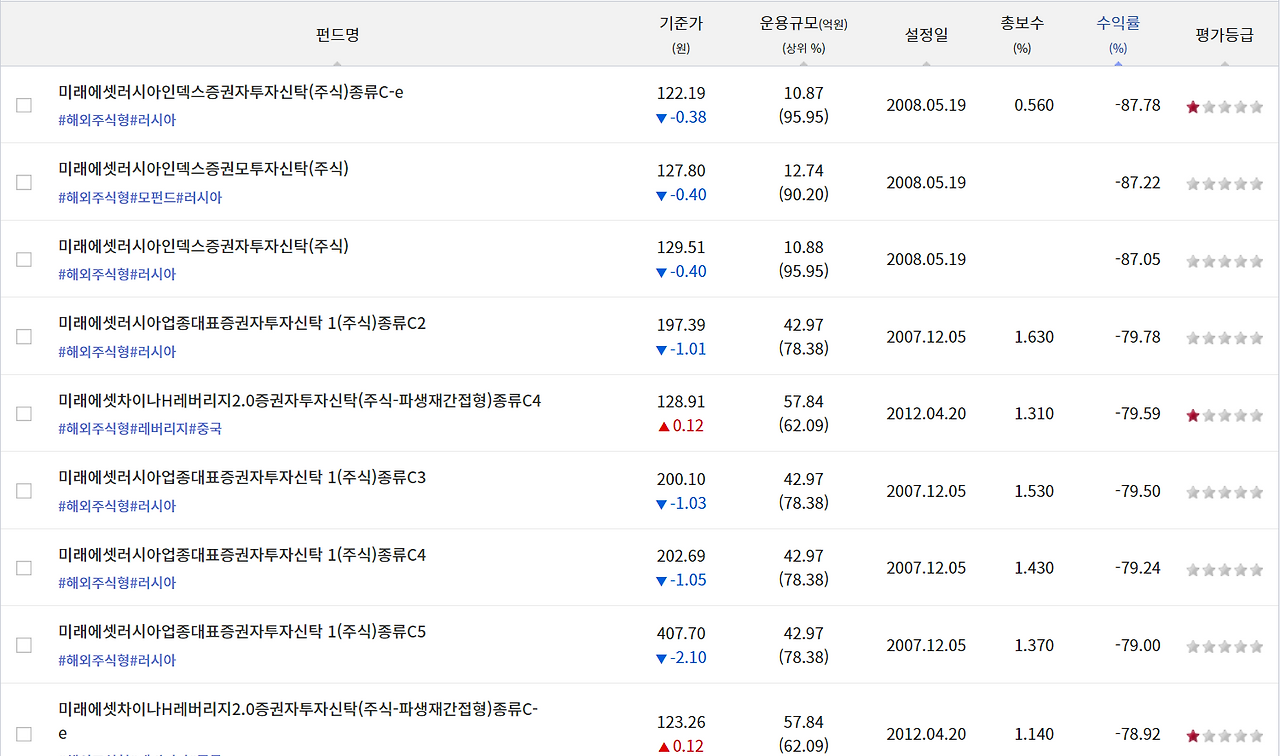Click the 기준가 value 407.70

coord(681,633)
